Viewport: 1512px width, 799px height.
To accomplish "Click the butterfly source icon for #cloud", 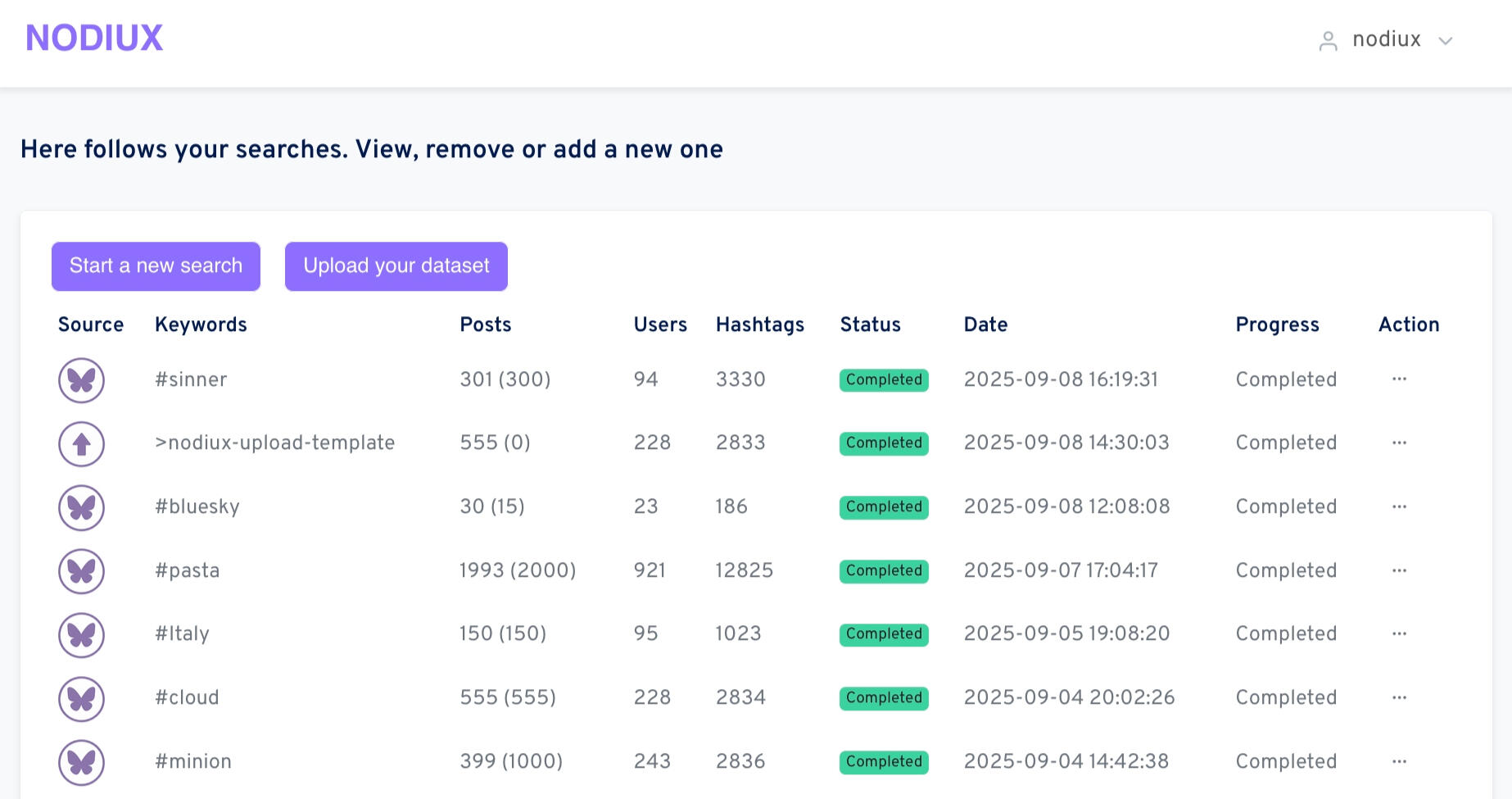I will (81, 698).
